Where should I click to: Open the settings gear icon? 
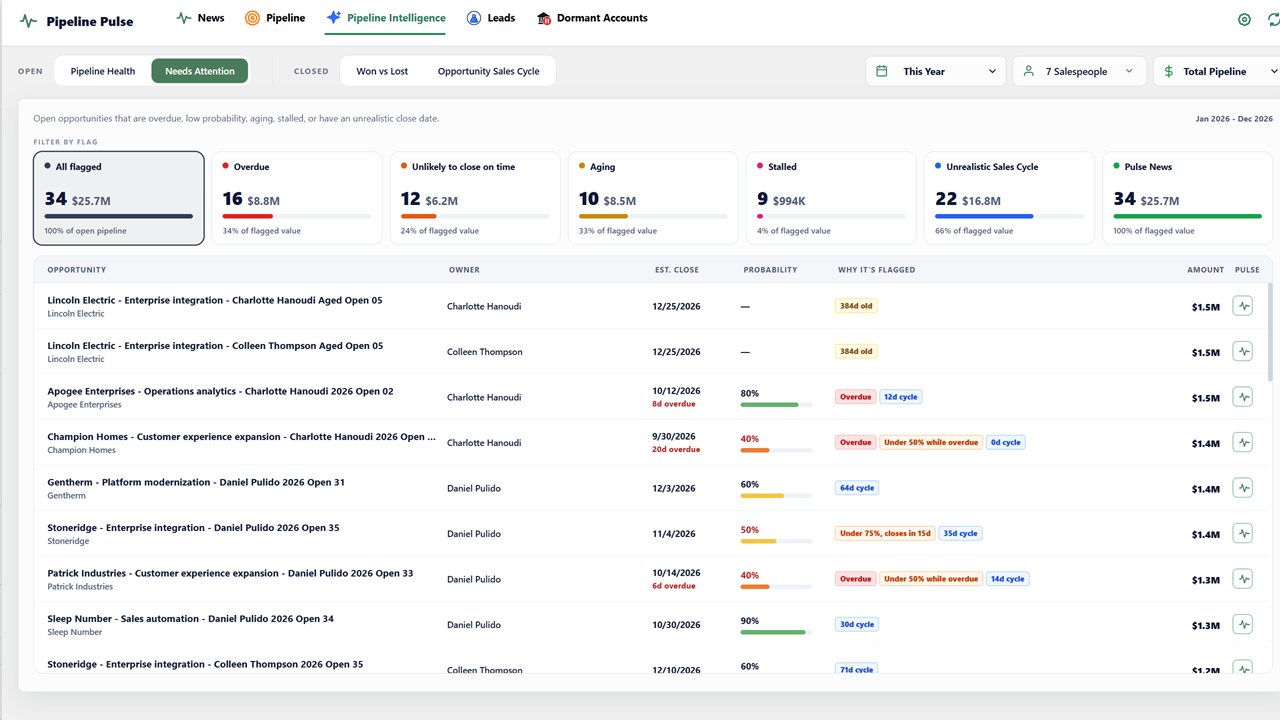[x=1245, y=19]
